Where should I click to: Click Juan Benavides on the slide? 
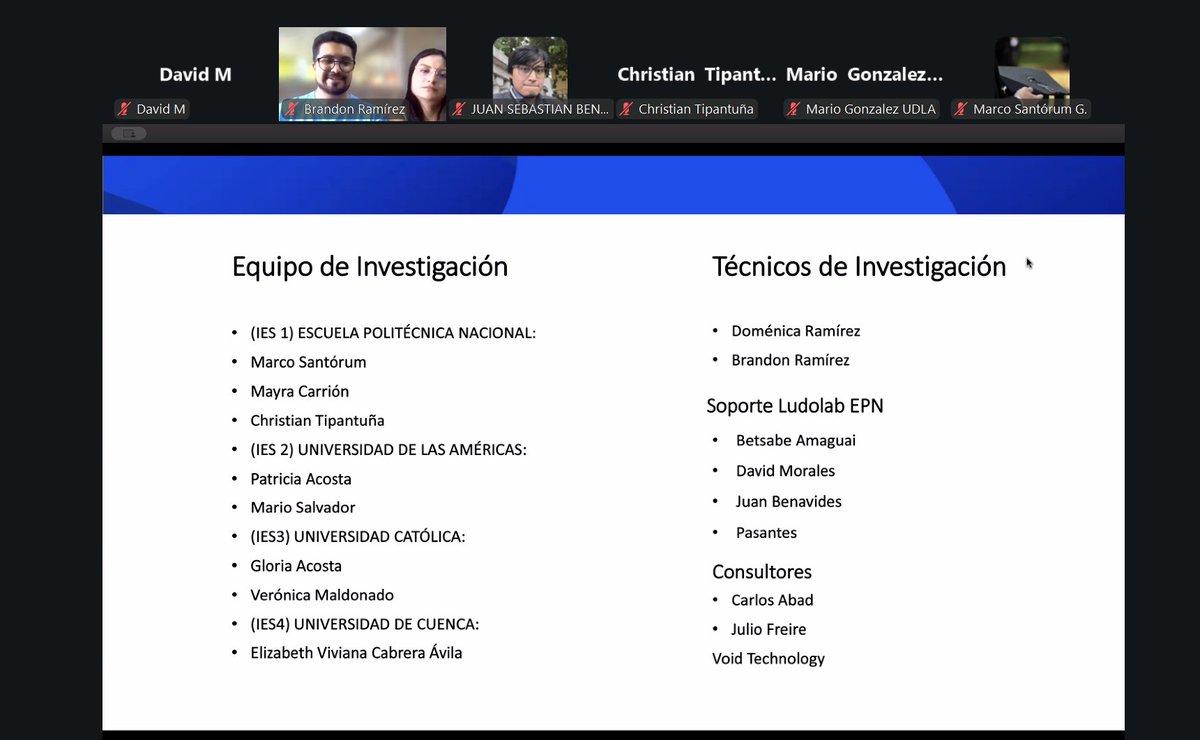coord(789,502)
